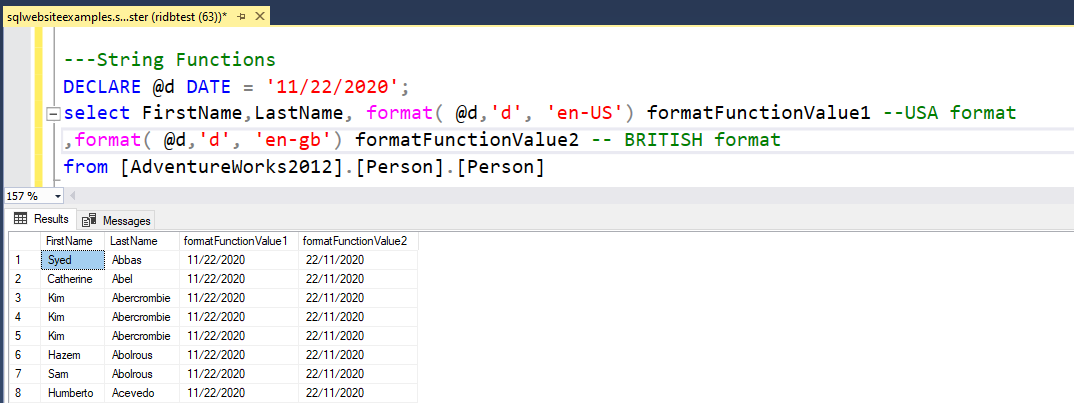
Task: Click '22/11/2020' in row 6
Action: pos(358,355)
